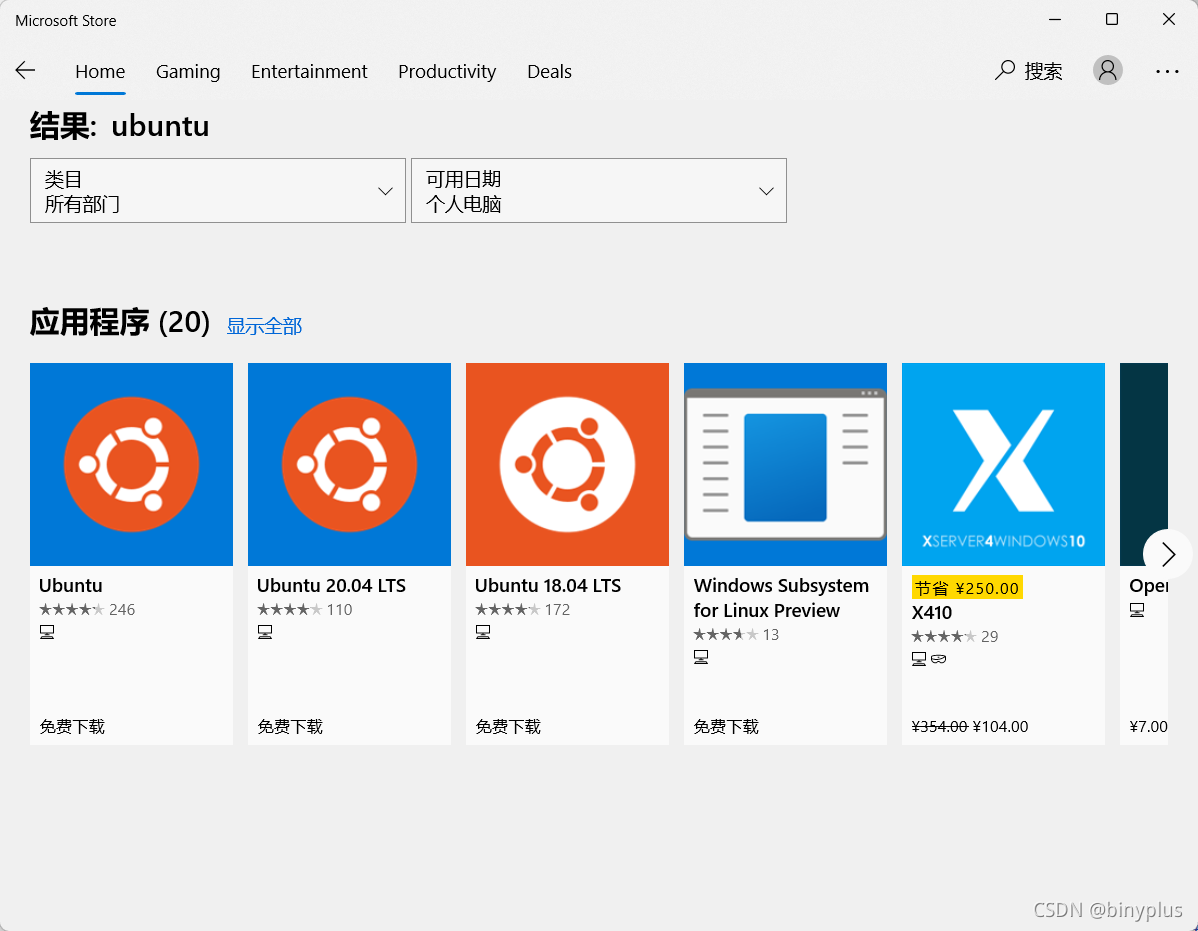
Task: Click the star rating of Ubuntu 246
Action: click(x=72, y=609)
